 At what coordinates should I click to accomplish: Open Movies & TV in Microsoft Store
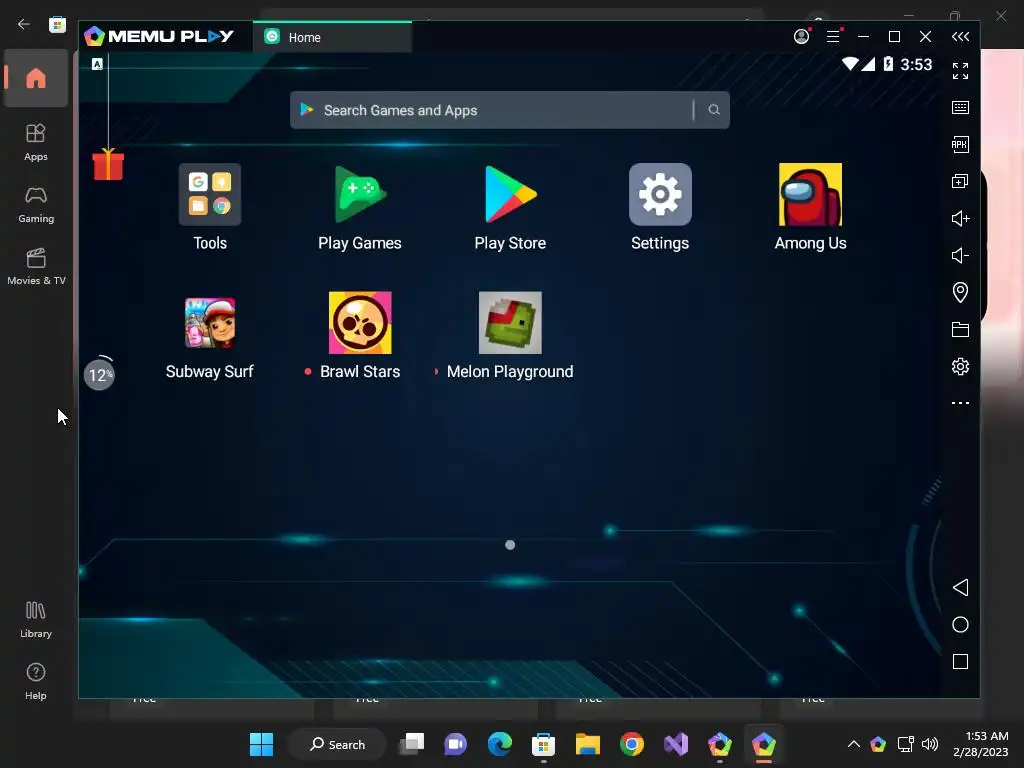click(x=36, y=266)
